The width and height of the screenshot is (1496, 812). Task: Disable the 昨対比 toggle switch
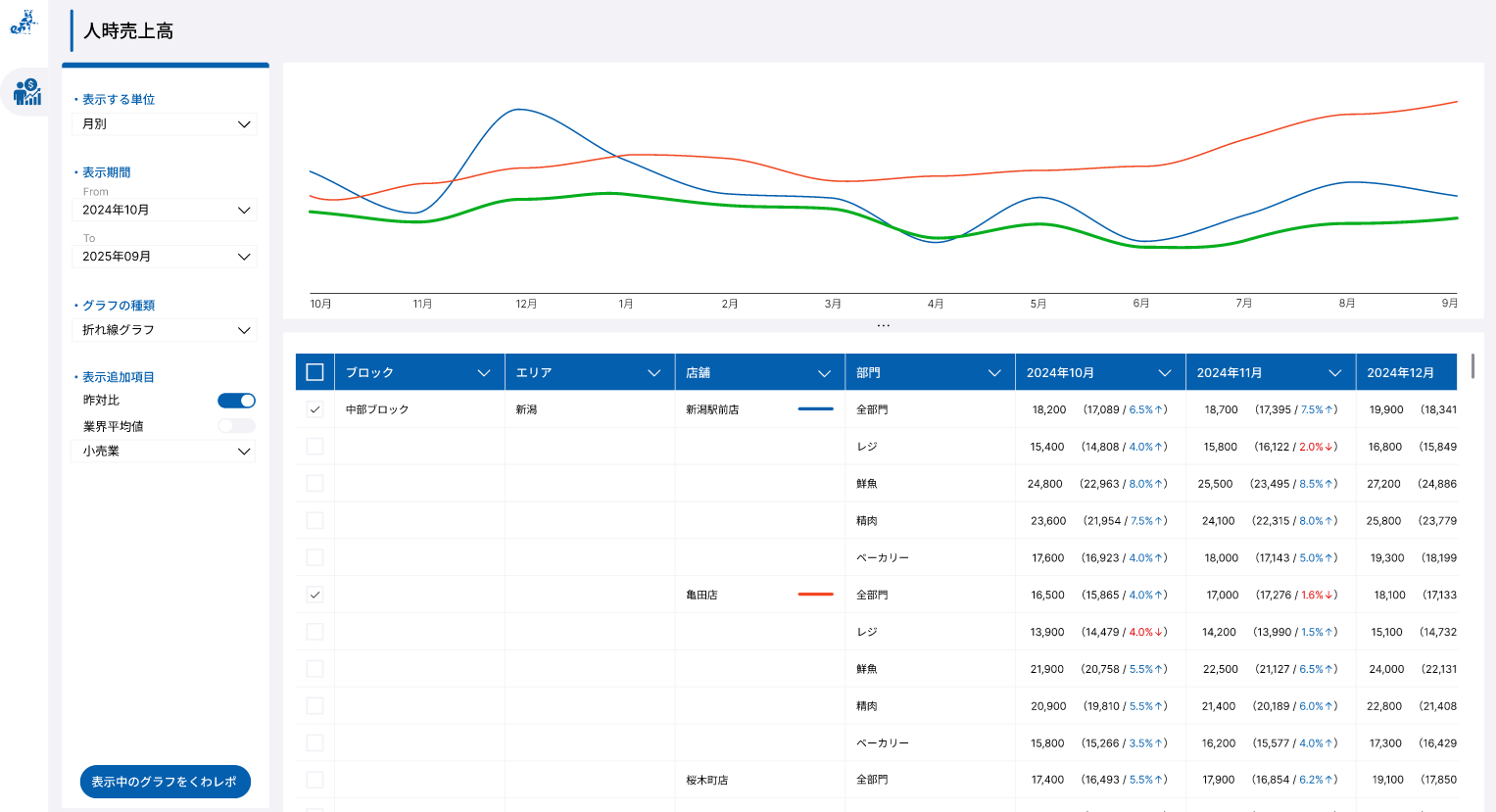[236, 401]
